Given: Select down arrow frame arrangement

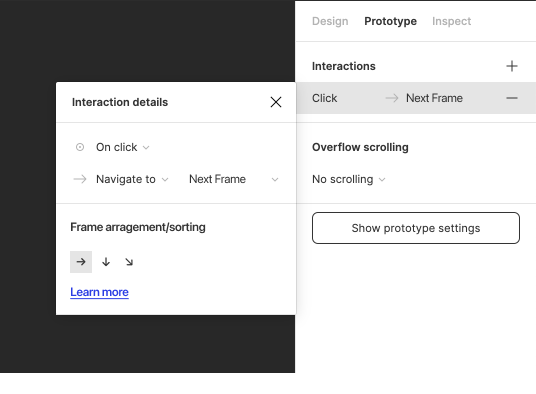Looking at the screenshot, I should [106, 262].
